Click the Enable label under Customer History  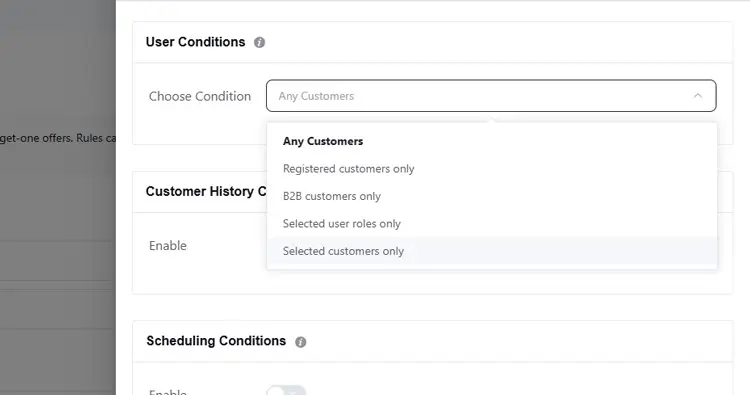[168, 246]
